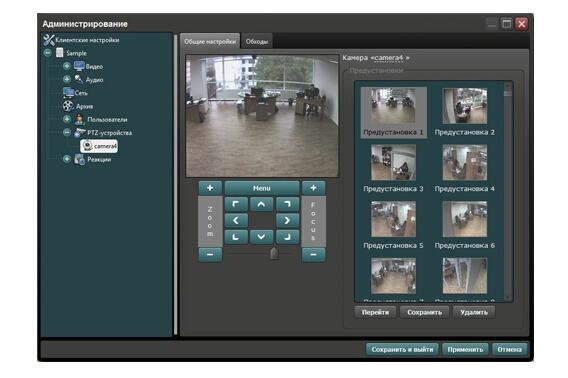Click the Перейти preset button

(x=375, y=312)
